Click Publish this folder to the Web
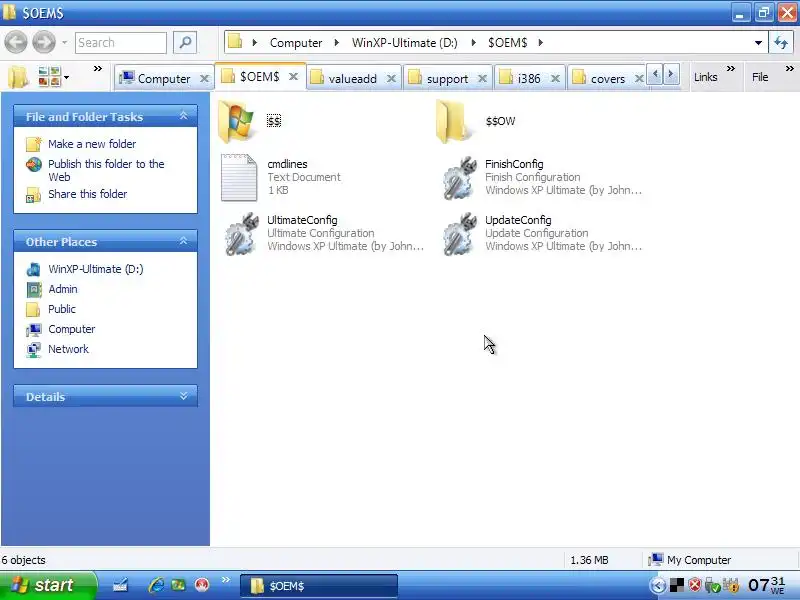The width and height of the screenshot is (800, 600). (106, 170)
